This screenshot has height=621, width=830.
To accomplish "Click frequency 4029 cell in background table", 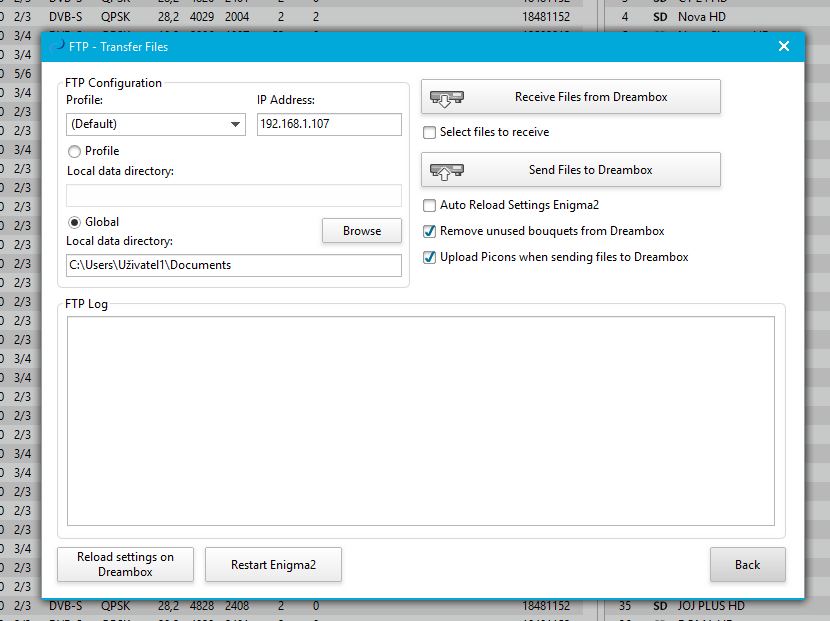I will pos(202,17).
